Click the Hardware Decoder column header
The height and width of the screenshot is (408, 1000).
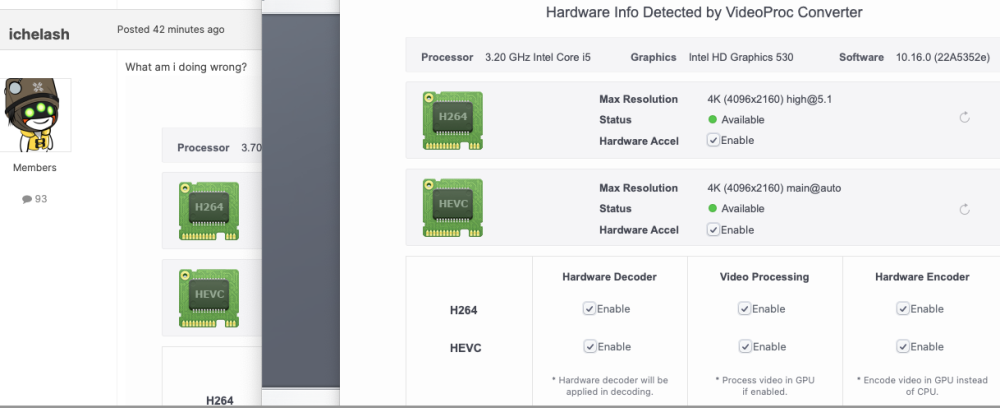point(609,277)
